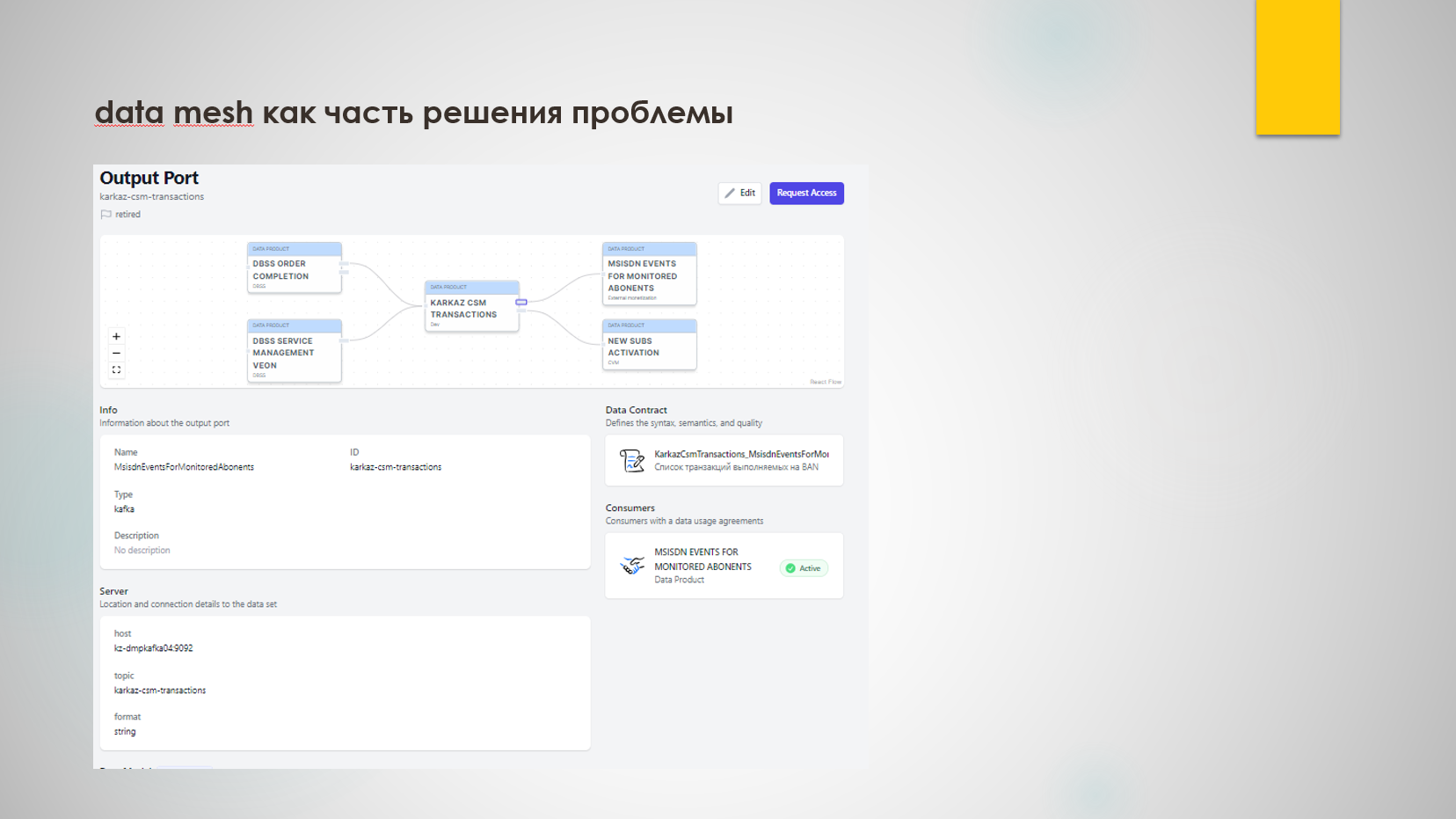
Task: Click the handshake consumer agreement icon
Action: 631,566
